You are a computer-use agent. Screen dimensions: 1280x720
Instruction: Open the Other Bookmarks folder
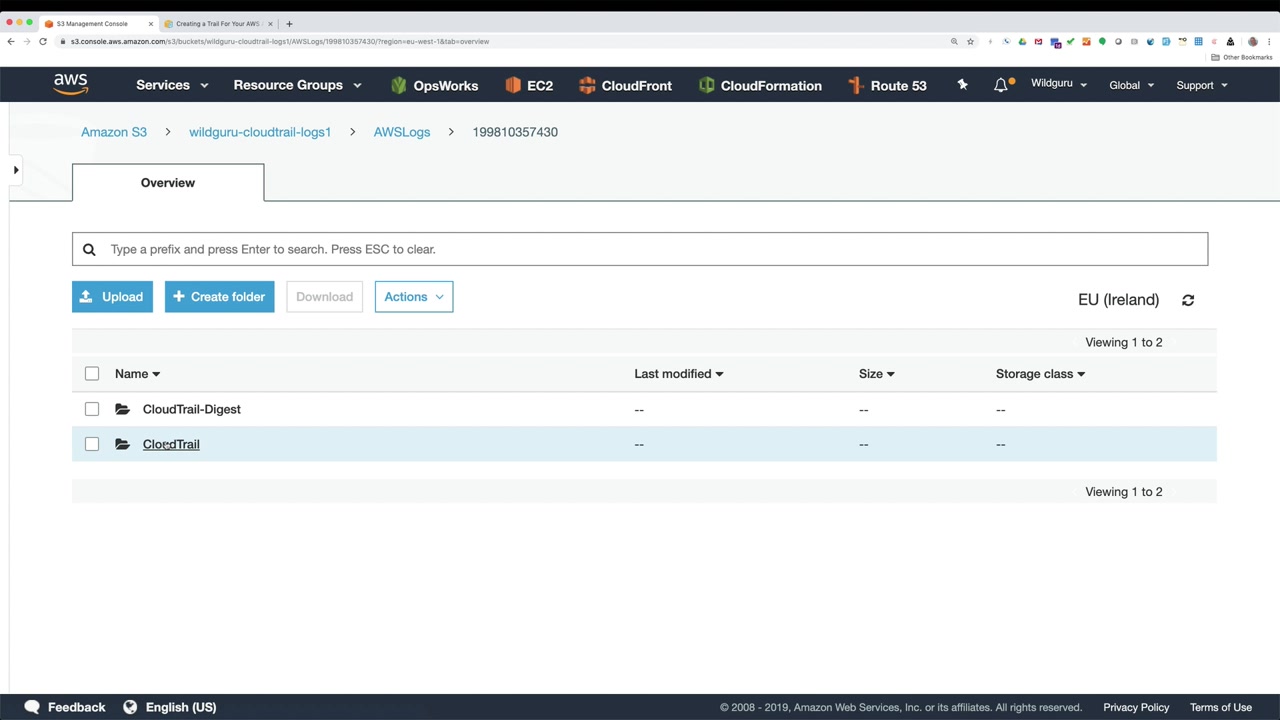pos(1242,57)
